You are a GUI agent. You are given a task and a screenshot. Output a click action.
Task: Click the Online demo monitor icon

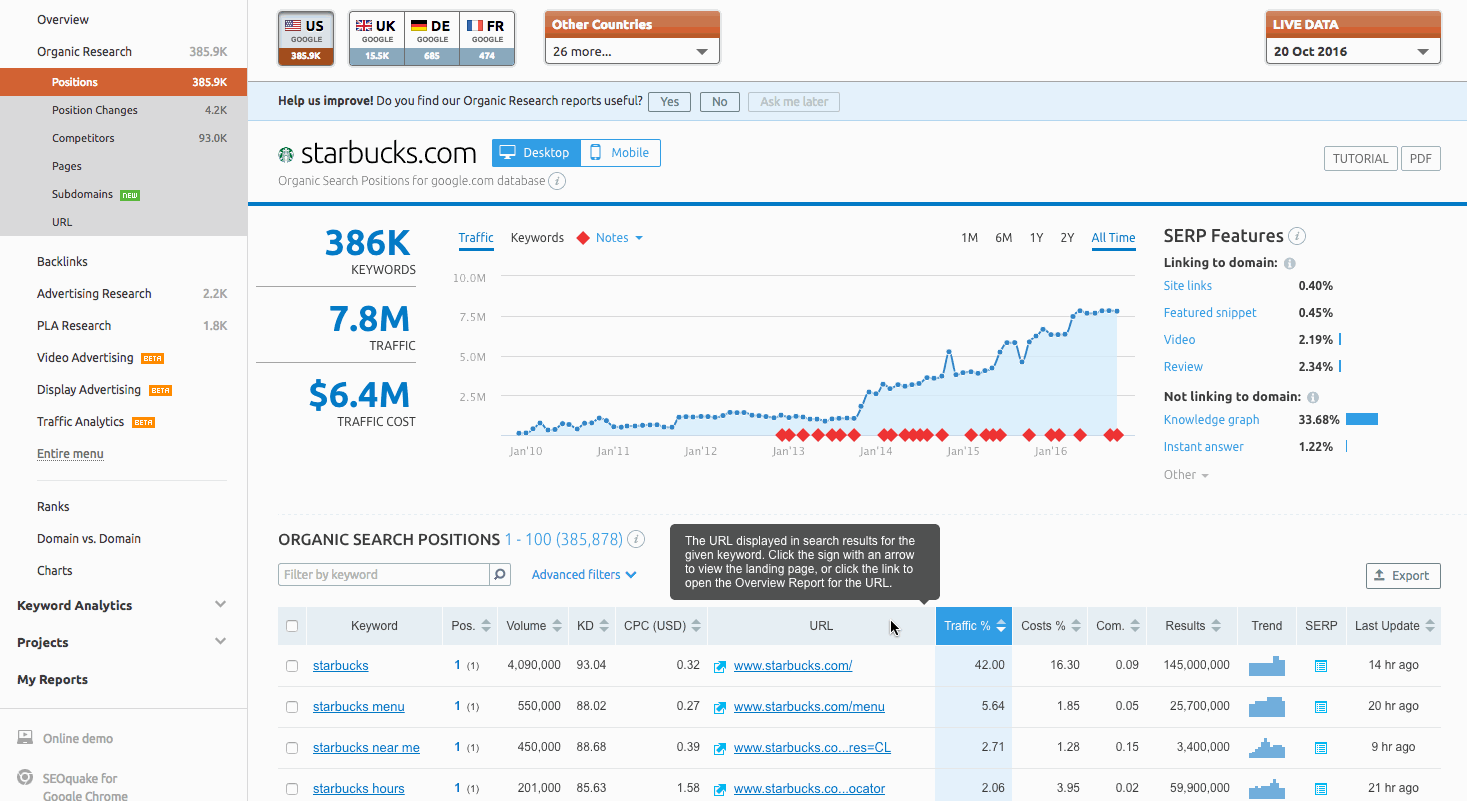pos(25,738)
